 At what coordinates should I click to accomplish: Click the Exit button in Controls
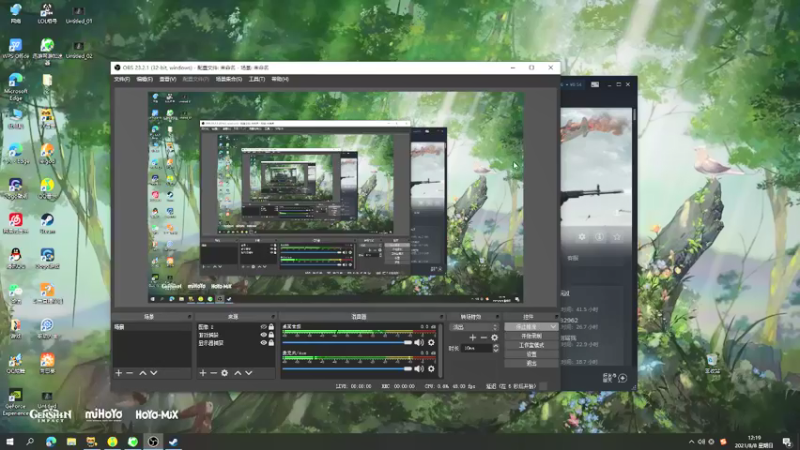[531, 363]
